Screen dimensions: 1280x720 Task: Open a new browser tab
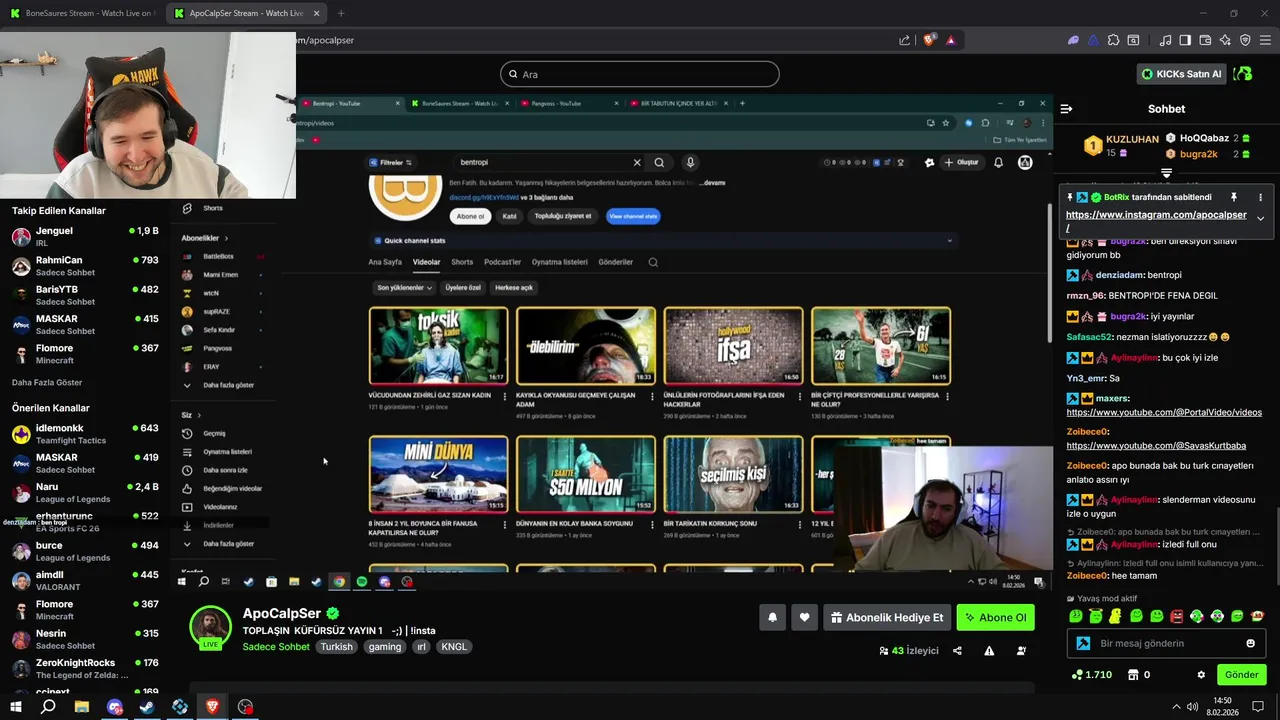(341, 13)
